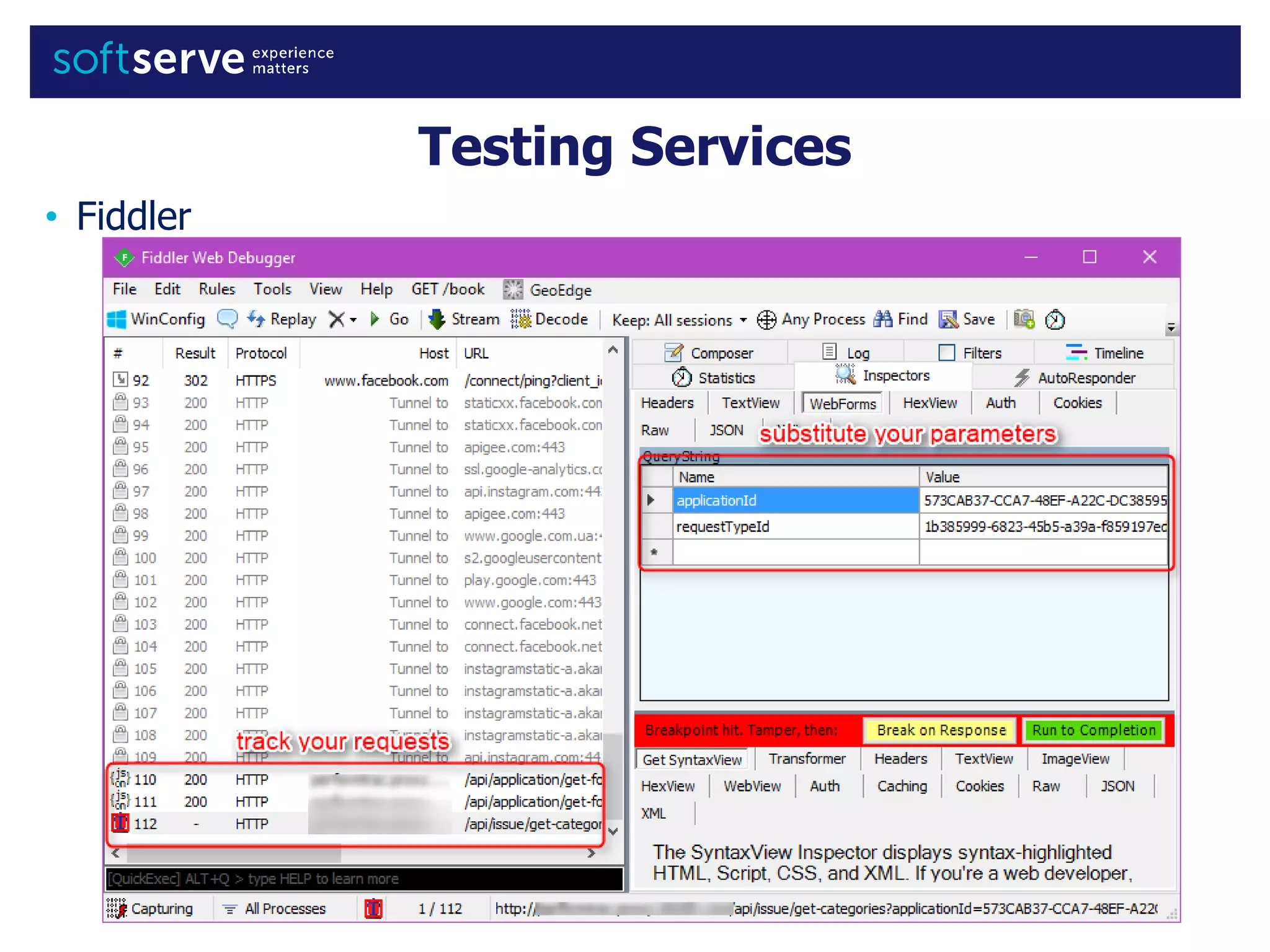Click the screenshot camera icon in toolbar
Screen dimensions: 1270x952
1024,319
